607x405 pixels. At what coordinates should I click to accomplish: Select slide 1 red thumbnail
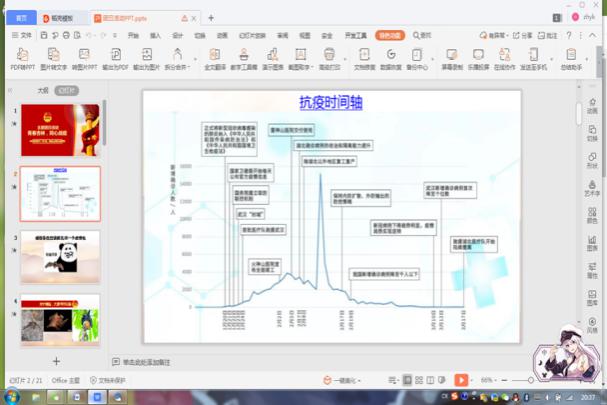[x=60, y=130]
